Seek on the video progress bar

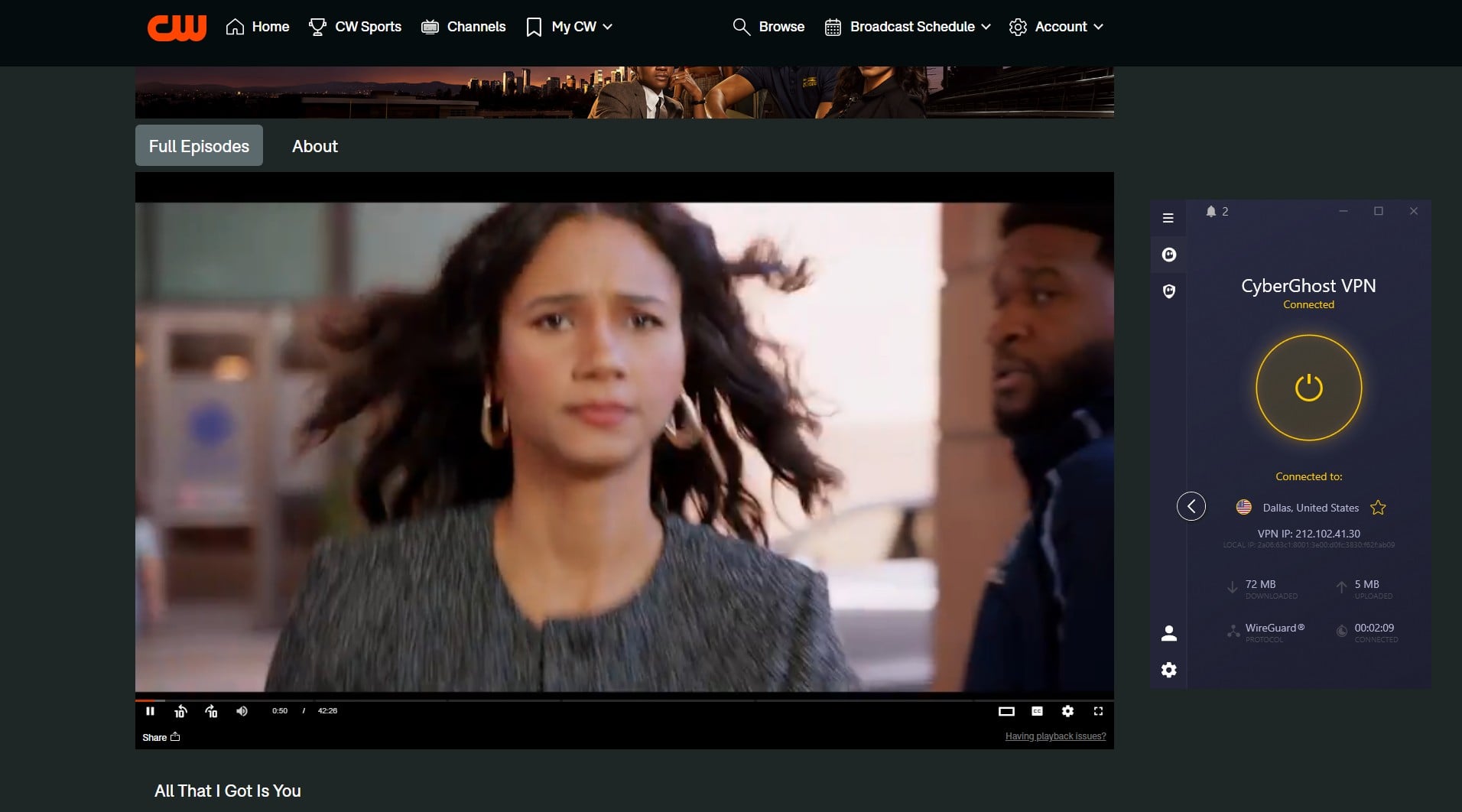click(x=624, y=700)
